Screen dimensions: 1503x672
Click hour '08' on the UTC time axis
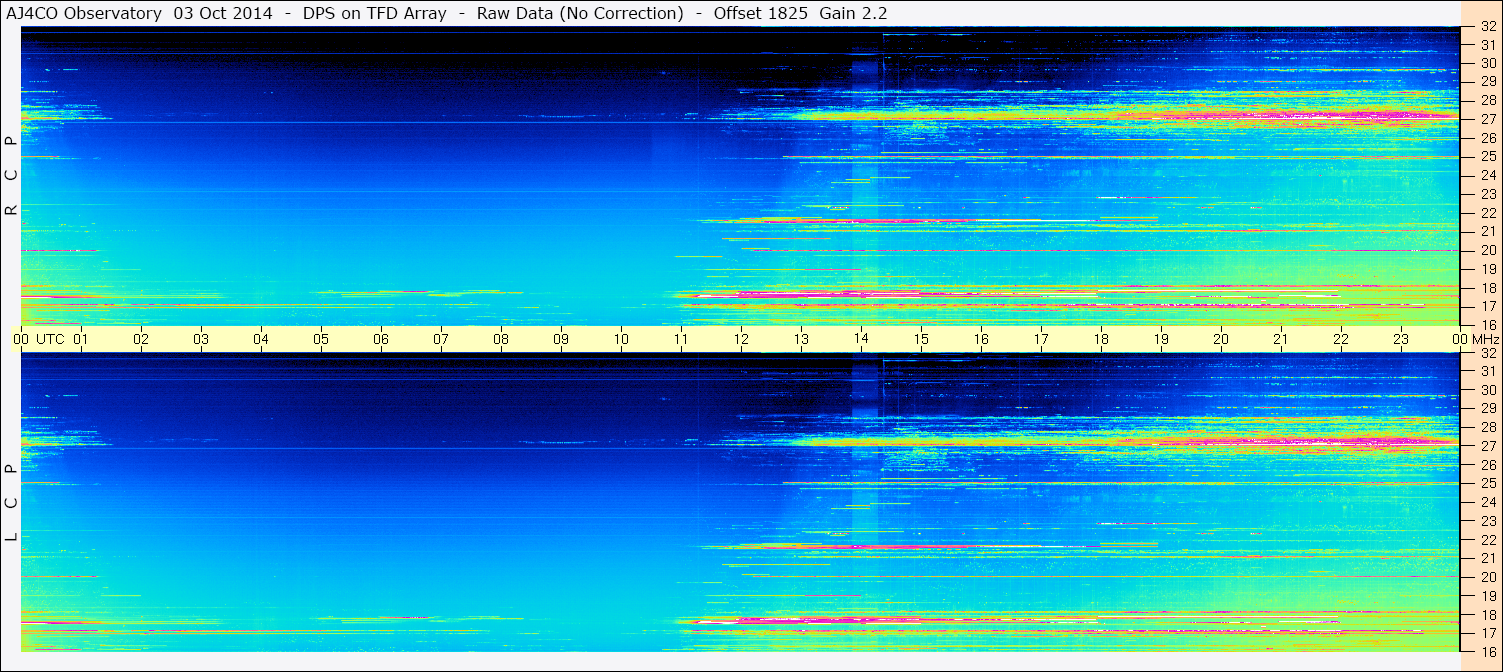point(501,339)
